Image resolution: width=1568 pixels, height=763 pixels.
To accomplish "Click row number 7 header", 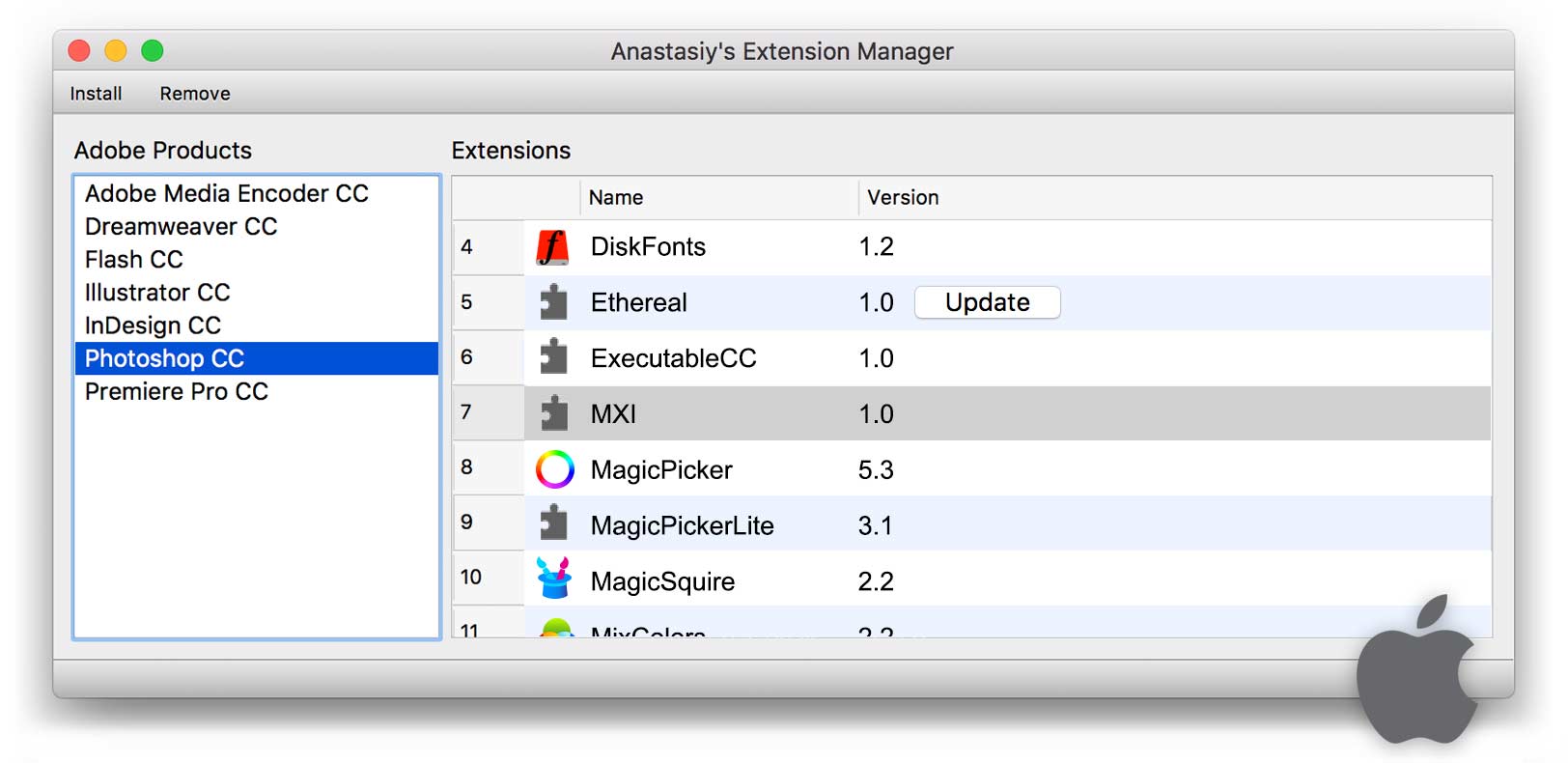I will pos(489,412).
